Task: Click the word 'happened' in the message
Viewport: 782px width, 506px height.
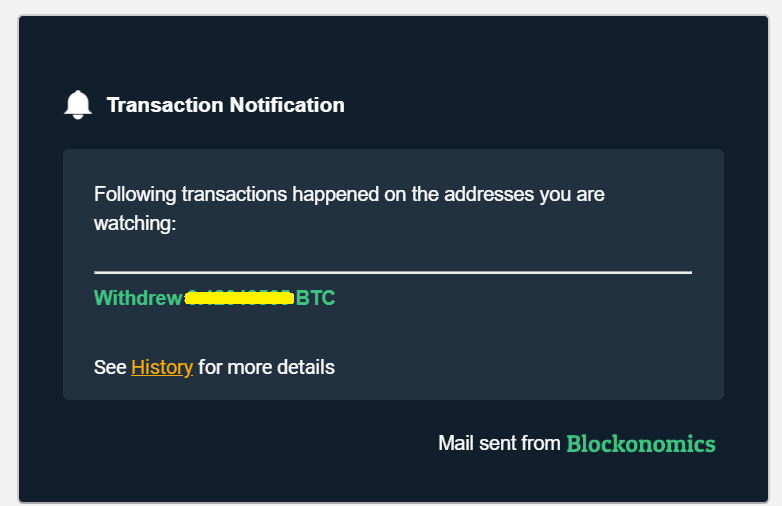Action: pyautogui.click(x=336, y=194)
